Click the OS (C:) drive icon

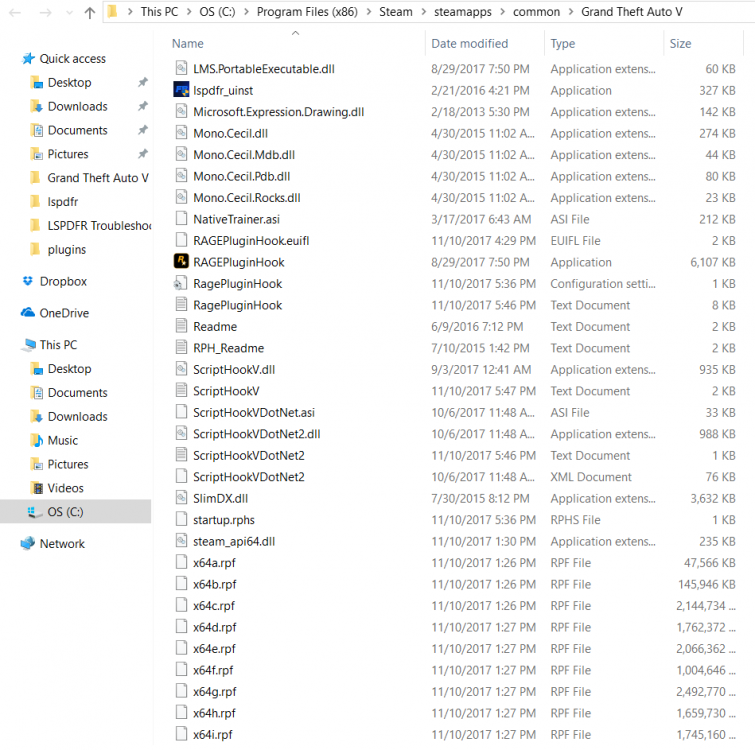click(35, 512)
